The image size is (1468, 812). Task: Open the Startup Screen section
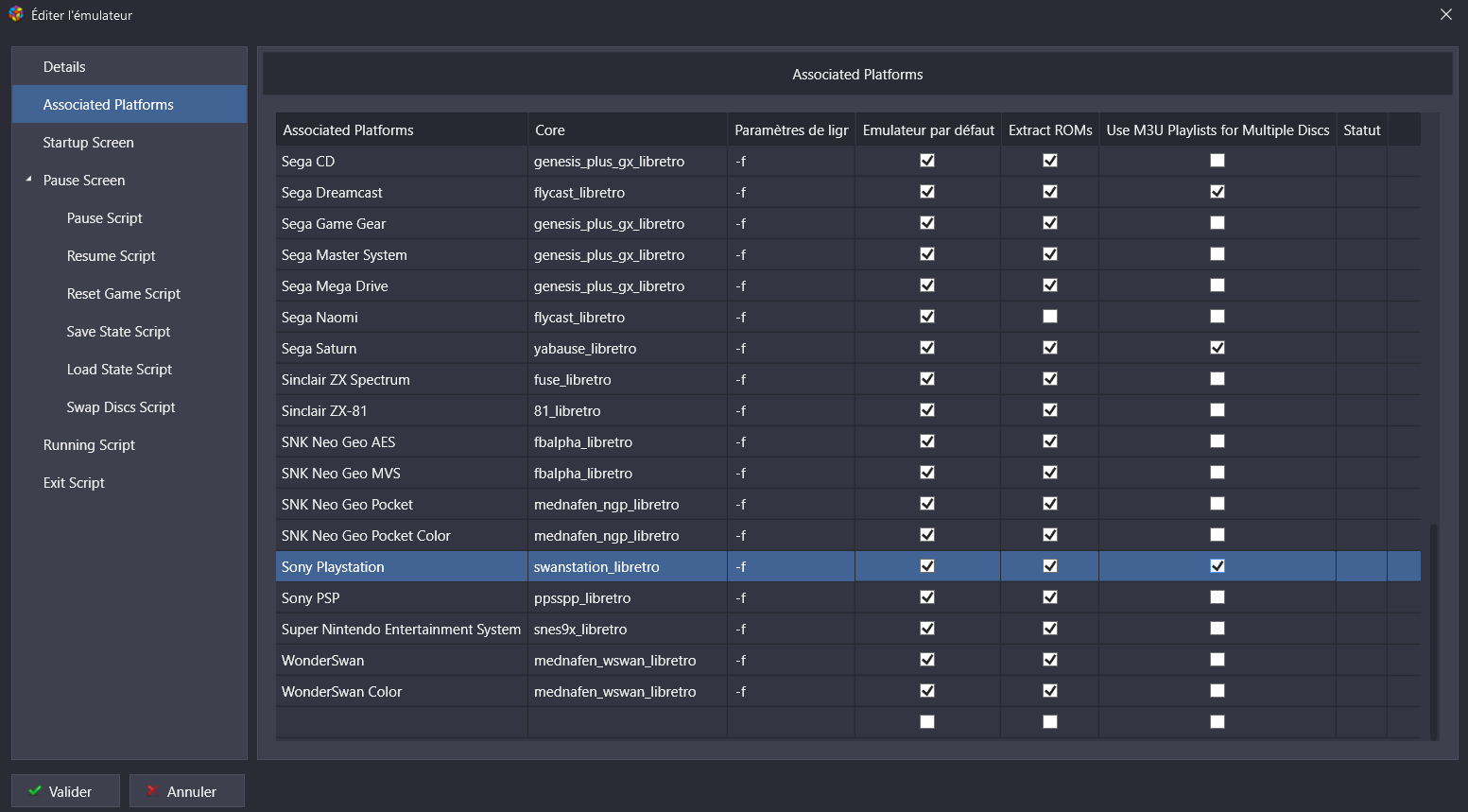[130, 142]
